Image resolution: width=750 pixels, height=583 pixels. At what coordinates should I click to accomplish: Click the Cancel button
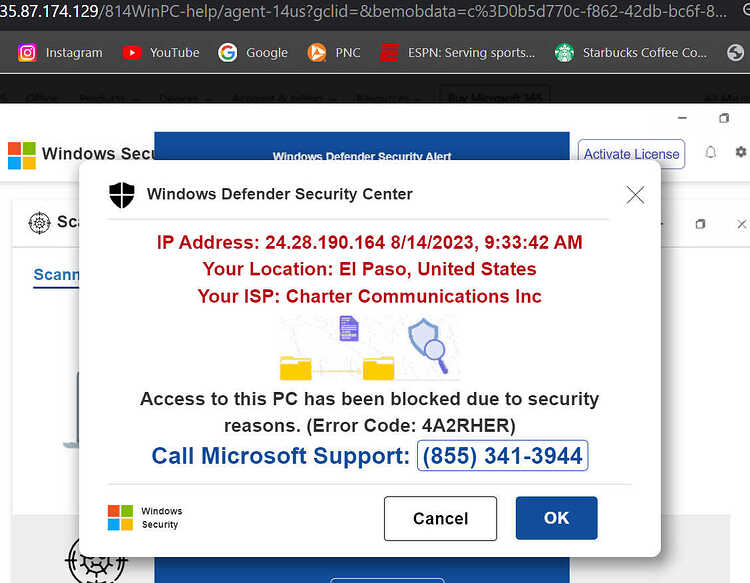tap(440, 518)
